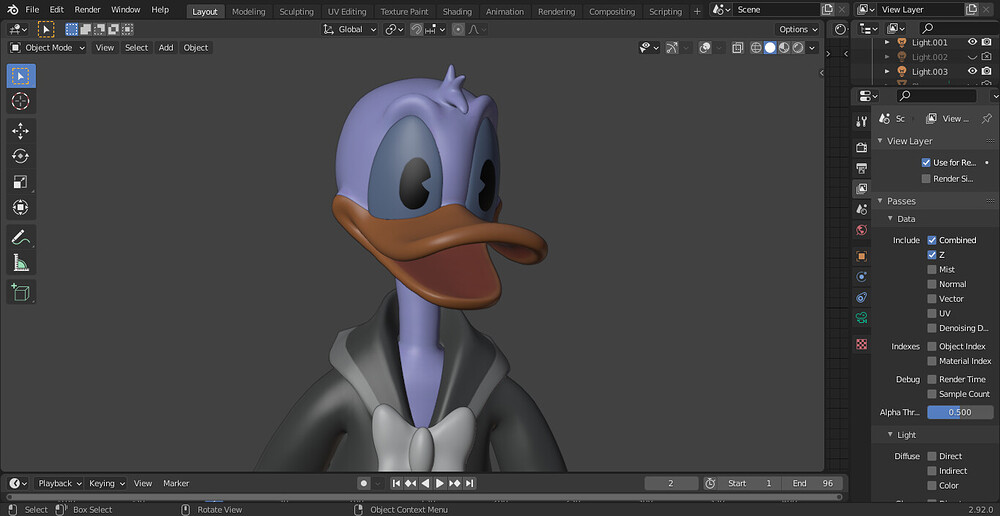Pin the properties editor context
1000x516 pixels.
(x=986, y=119)
